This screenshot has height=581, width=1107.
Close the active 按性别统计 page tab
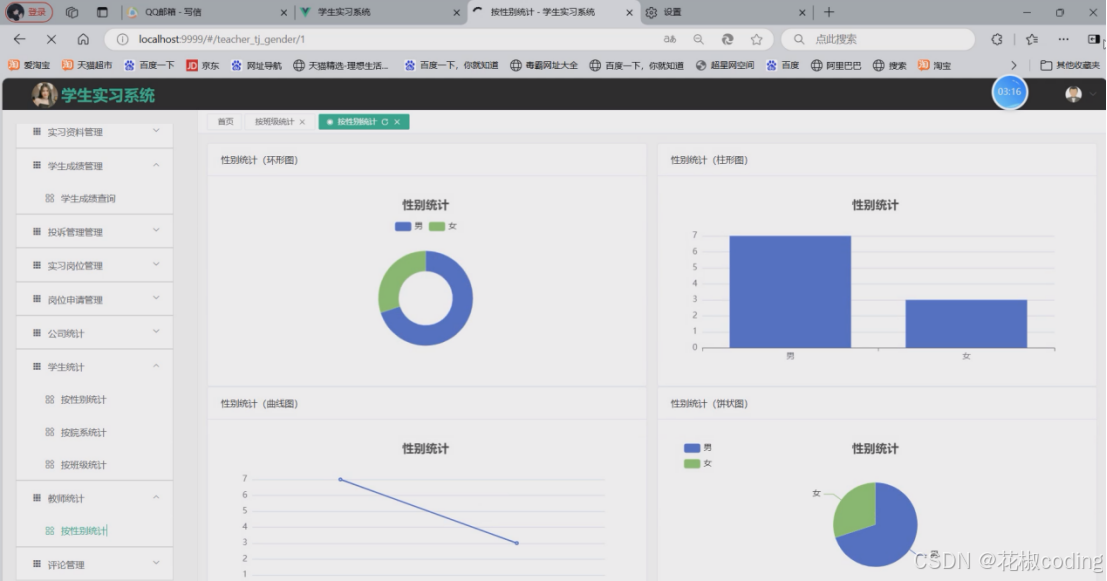pyautogui.click(x=397, y=122)
